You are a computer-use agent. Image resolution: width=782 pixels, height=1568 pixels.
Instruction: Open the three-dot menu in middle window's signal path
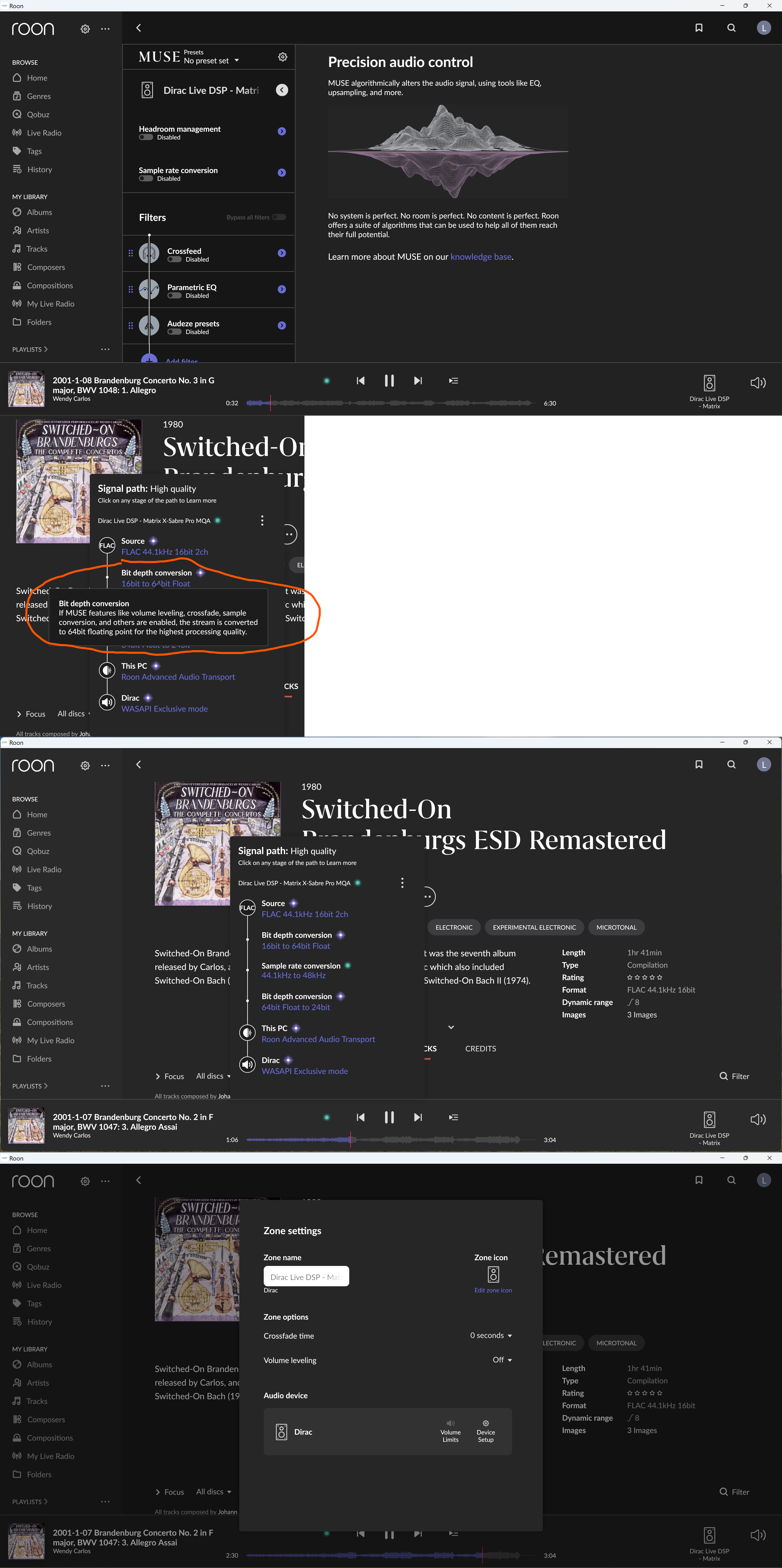402,883
